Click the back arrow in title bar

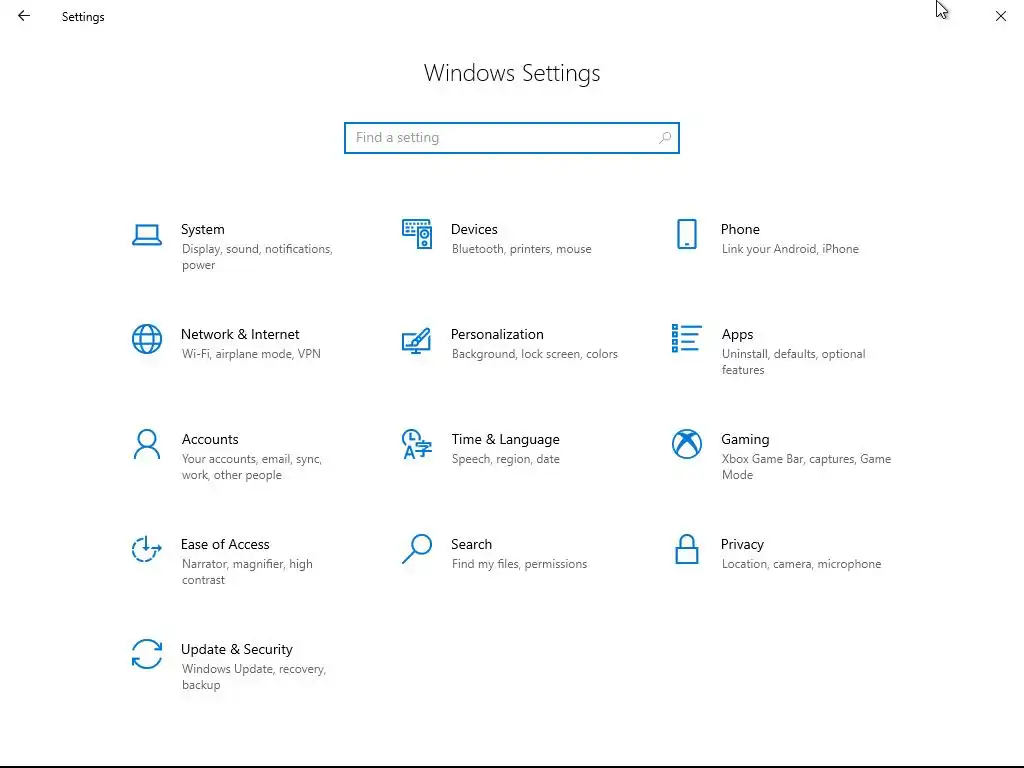(x=24, y=16)
